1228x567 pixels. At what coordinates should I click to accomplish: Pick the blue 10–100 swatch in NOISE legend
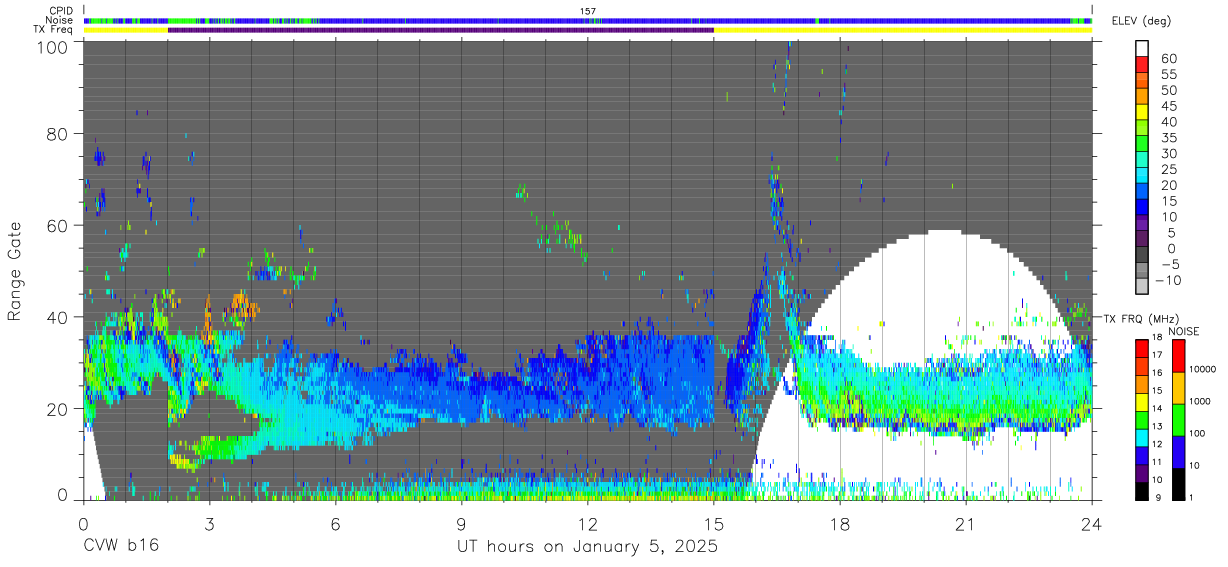point(1178,452)
